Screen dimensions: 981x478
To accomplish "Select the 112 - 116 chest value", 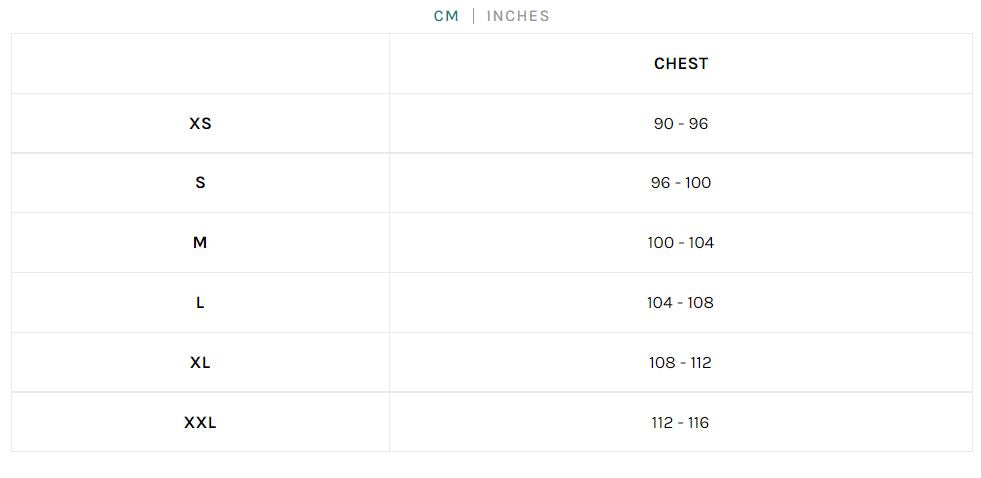I will [x=681, y=423].
